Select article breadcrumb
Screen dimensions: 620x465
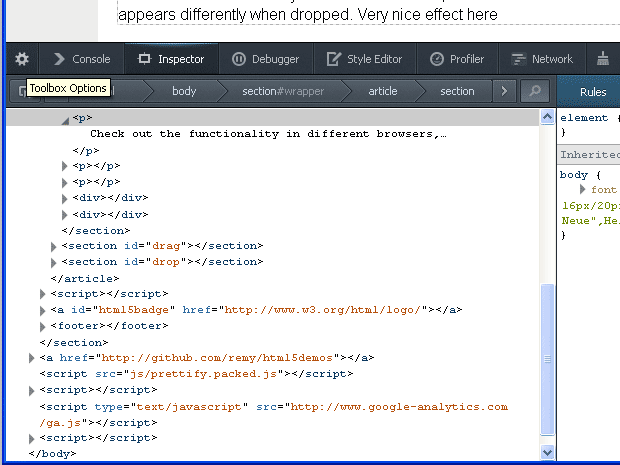pos(383,91)
